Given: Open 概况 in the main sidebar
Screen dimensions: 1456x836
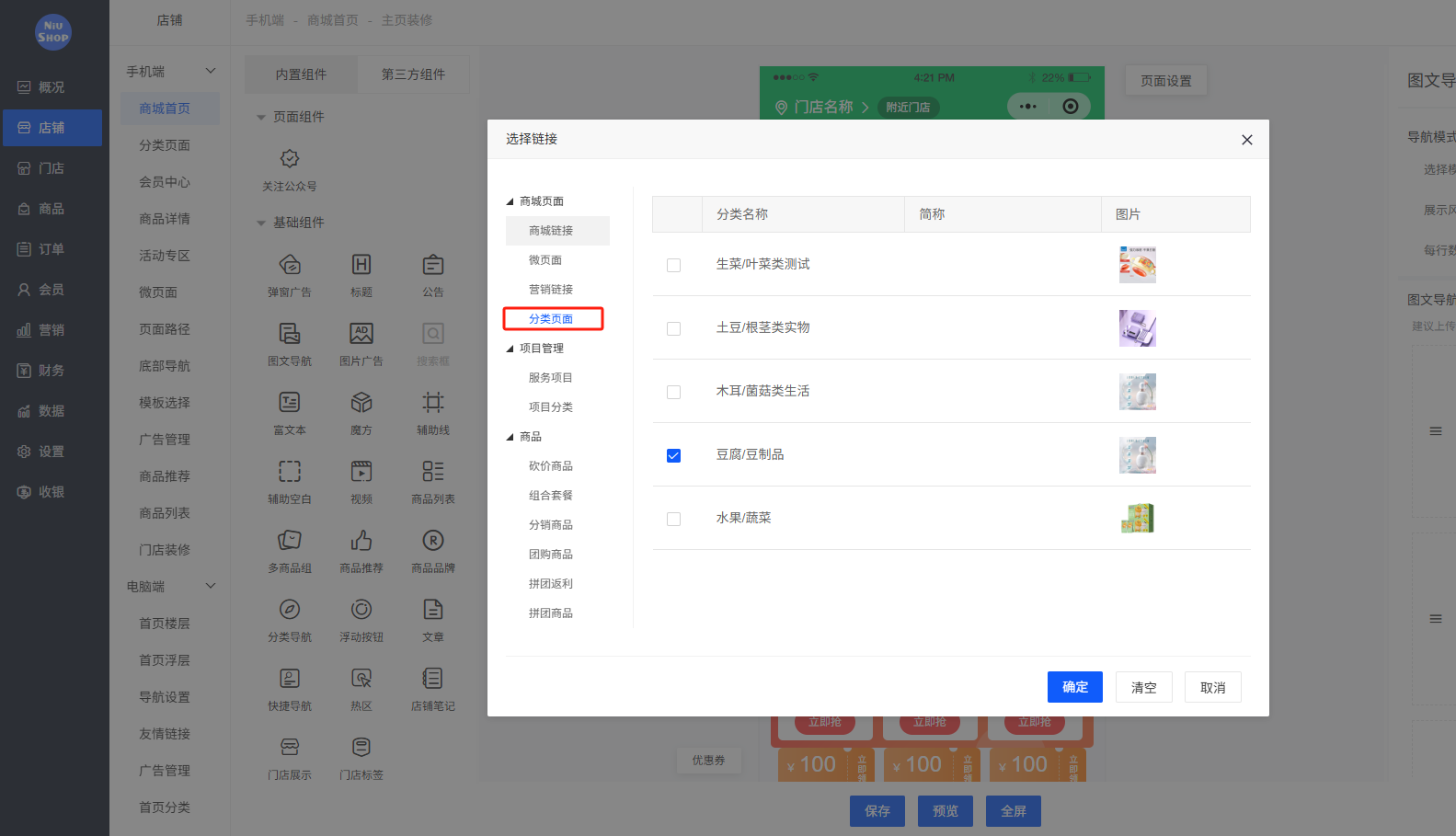Looking at the screenshot, I should tap(52, 87).
